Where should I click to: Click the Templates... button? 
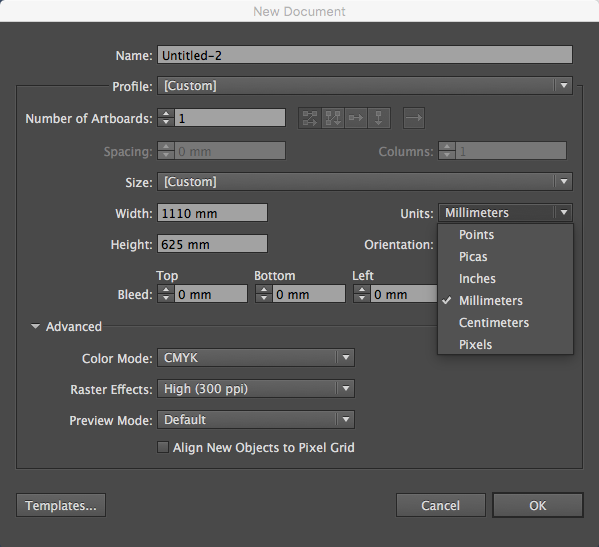pos(61,505)
